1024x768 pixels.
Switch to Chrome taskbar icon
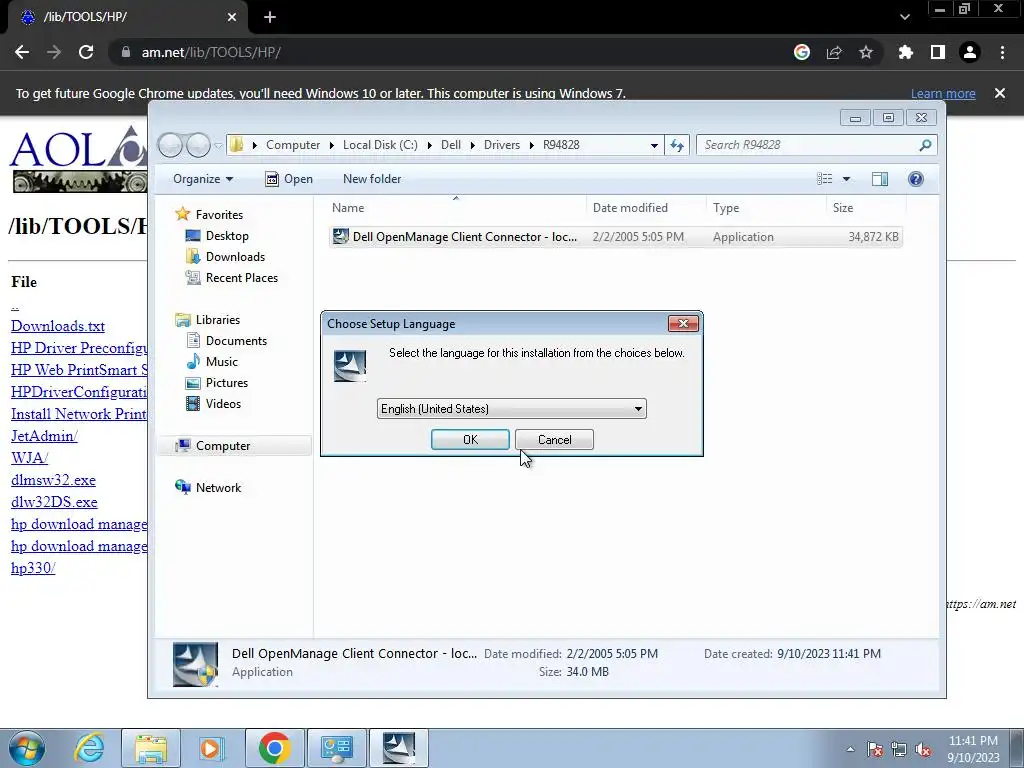point(274,748)
